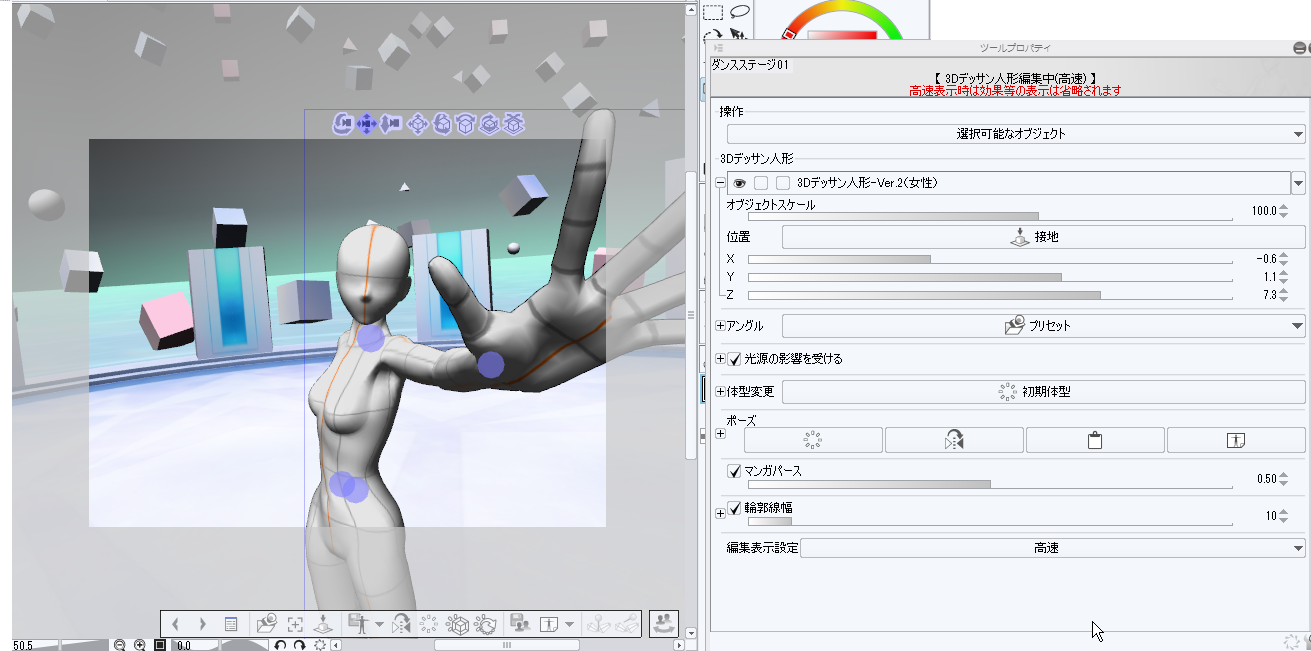This screenshot has height=651, width=1311.
Task: Select the snap-and-move manipulator
Action: click(513, 123)
